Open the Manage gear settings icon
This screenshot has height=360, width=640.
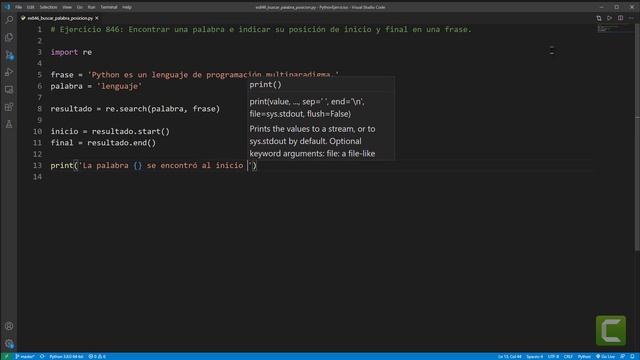(9, 343)
